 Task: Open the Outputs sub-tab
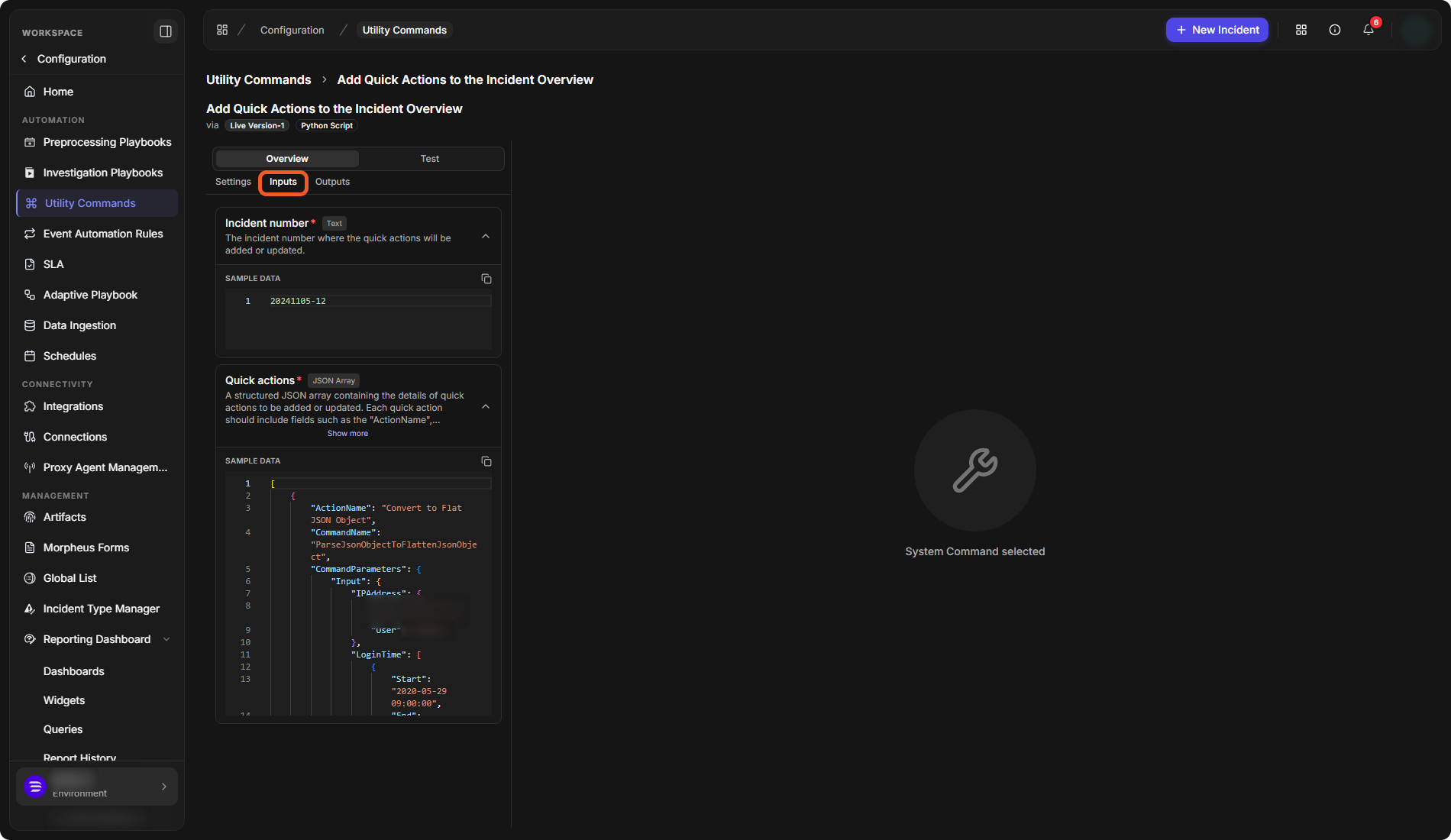(332, 182)
